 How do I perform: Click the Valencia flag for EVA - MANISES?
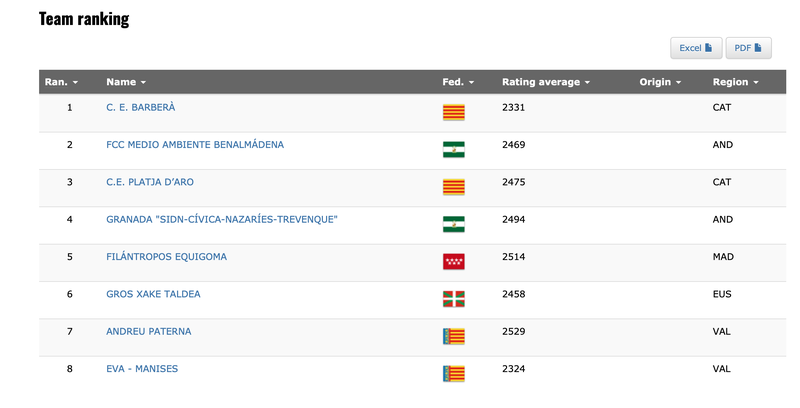pos(453,373)
